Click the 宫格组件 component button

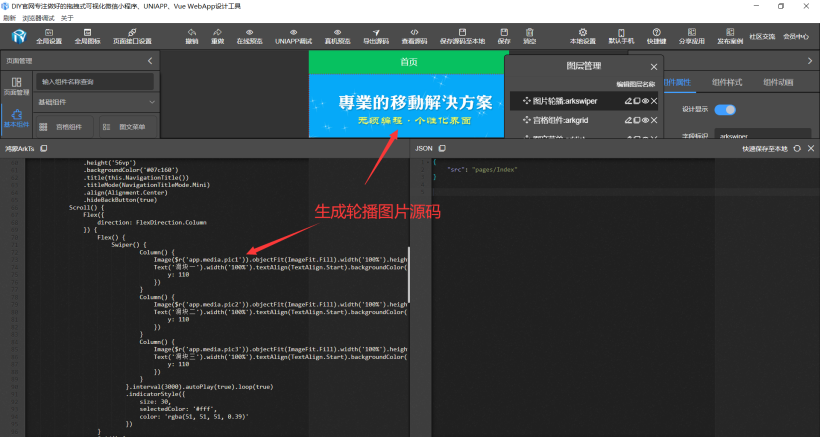tap(61, 127)
